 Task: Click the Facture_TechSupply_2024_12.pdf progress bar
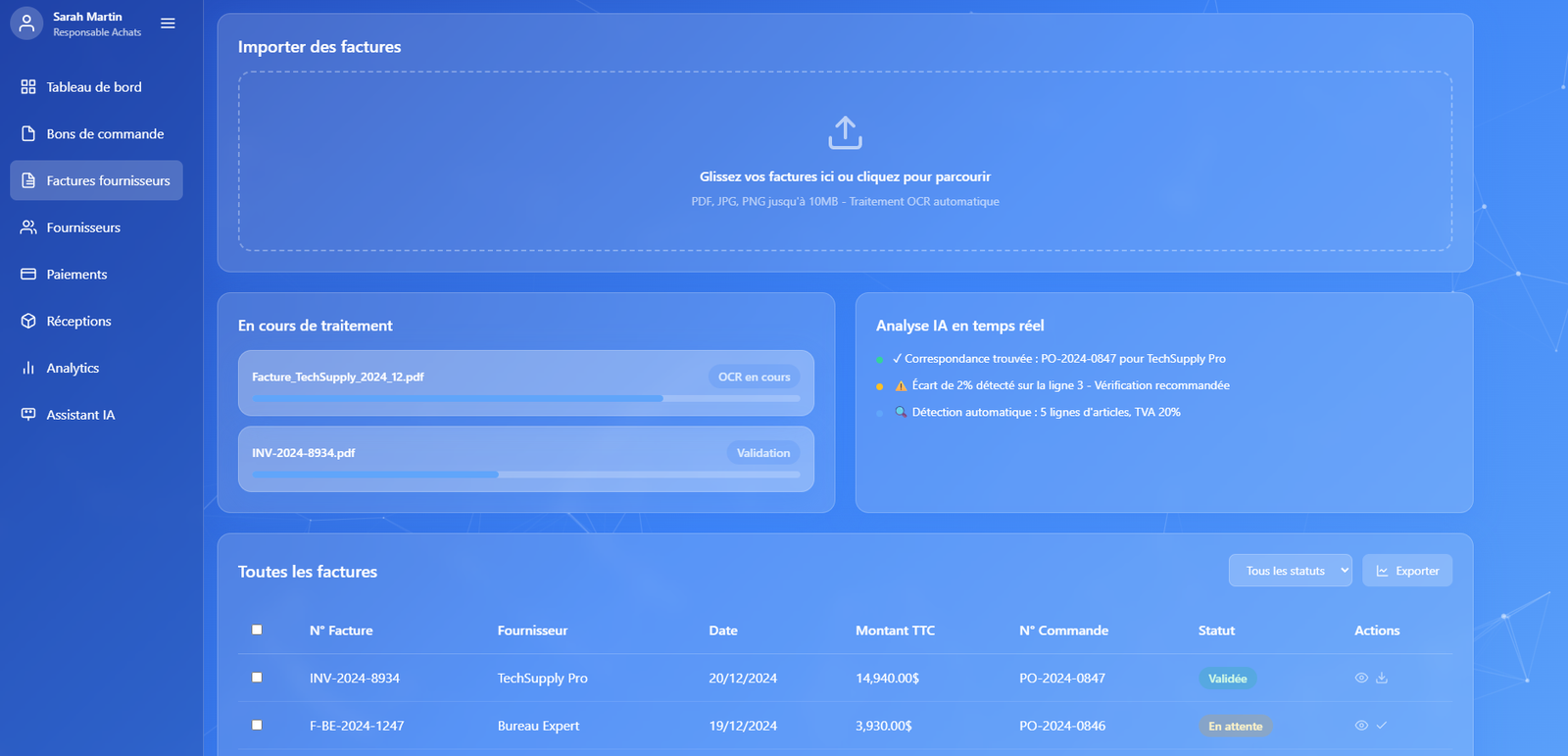[x=526, y=398]
